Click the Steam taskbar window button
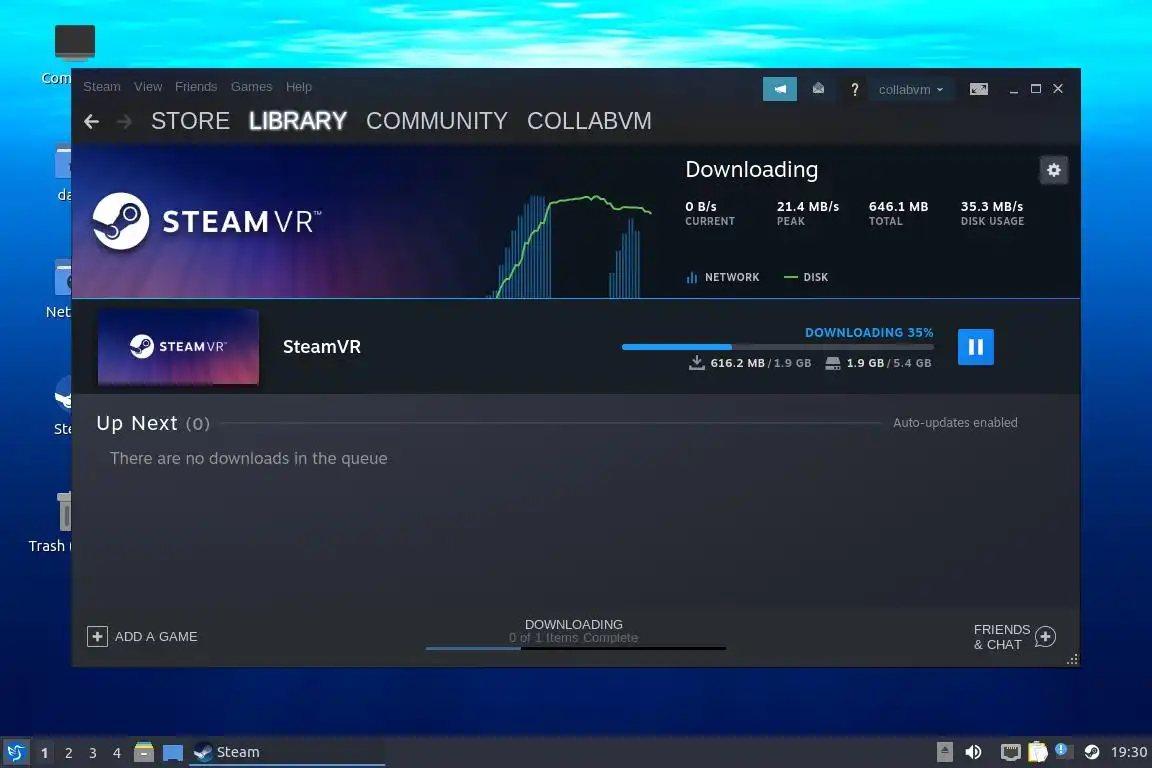The width and height of the screenshot is (1152, 768). click(287, 752)
